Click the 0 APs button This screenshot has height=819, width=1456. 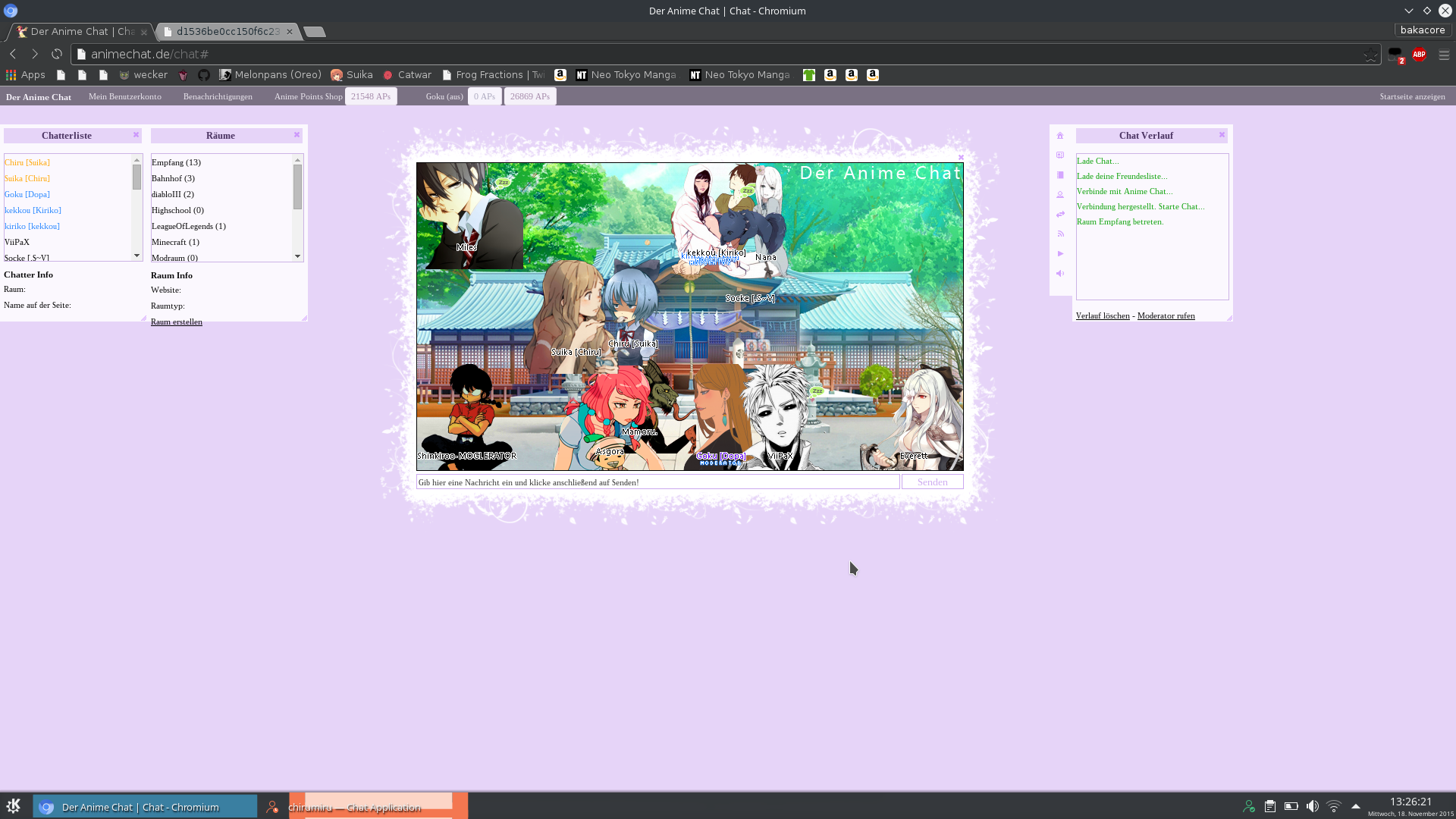point(485,96)
